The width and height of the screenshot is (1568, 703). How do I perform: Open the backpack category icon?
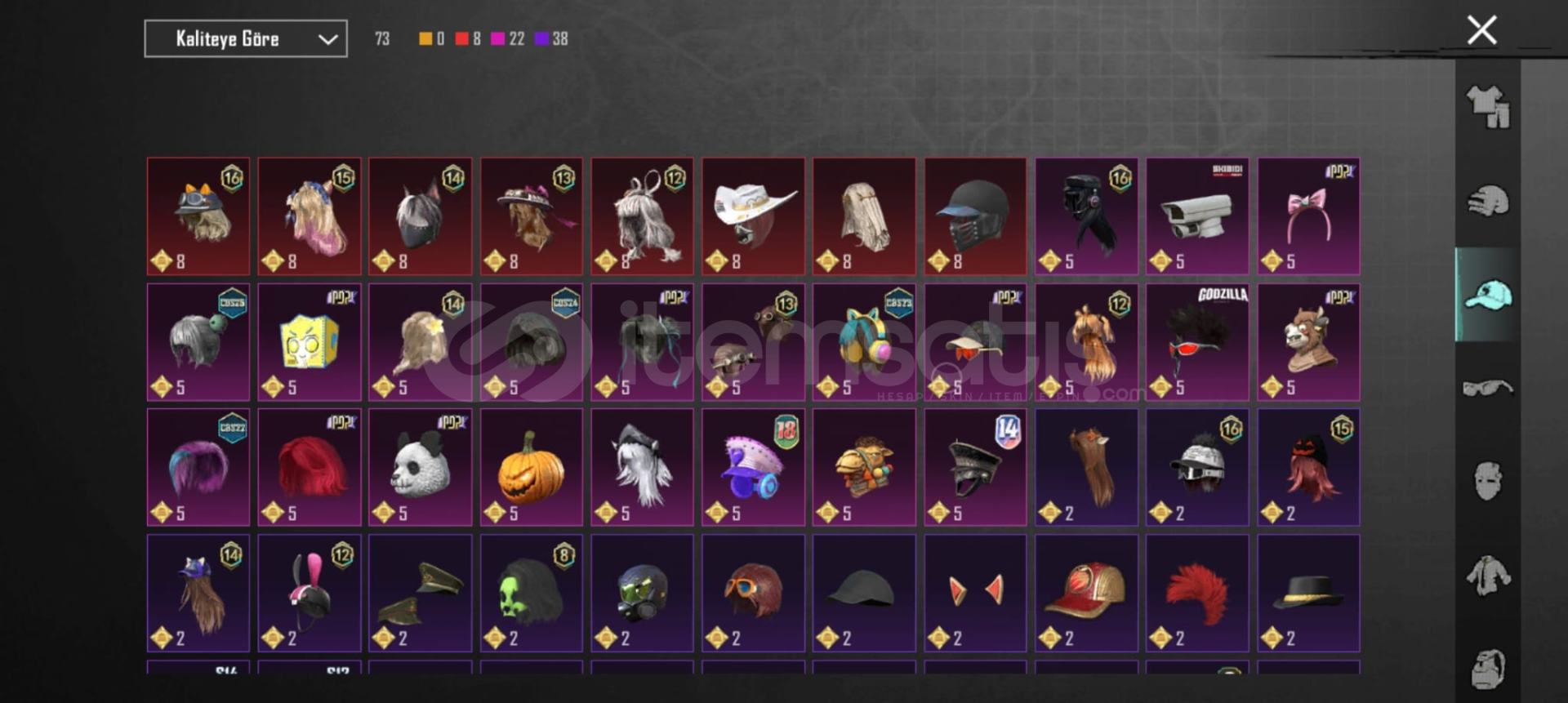(x=1487, y=669)
